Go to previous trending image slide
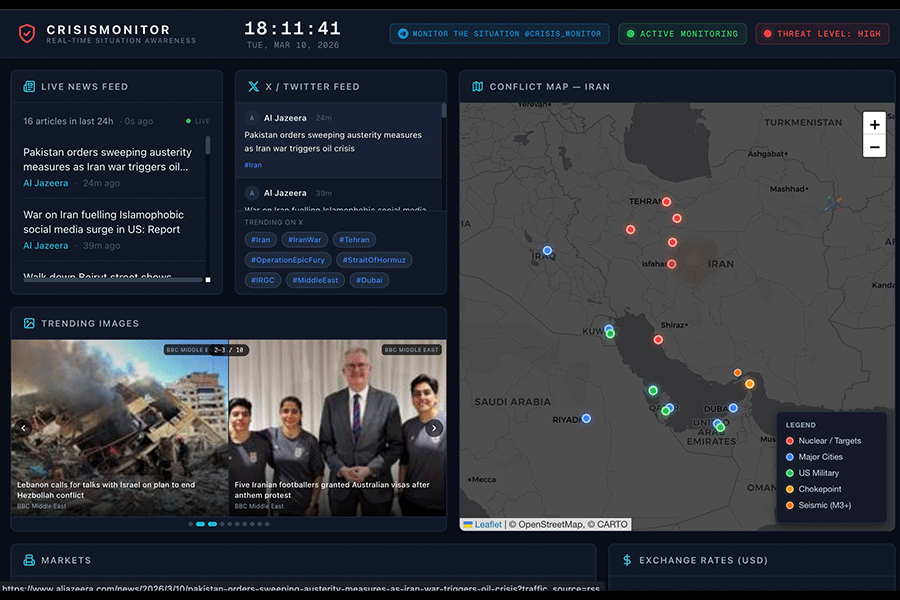This screenshot has height=600, width=900. click(24, 428)
